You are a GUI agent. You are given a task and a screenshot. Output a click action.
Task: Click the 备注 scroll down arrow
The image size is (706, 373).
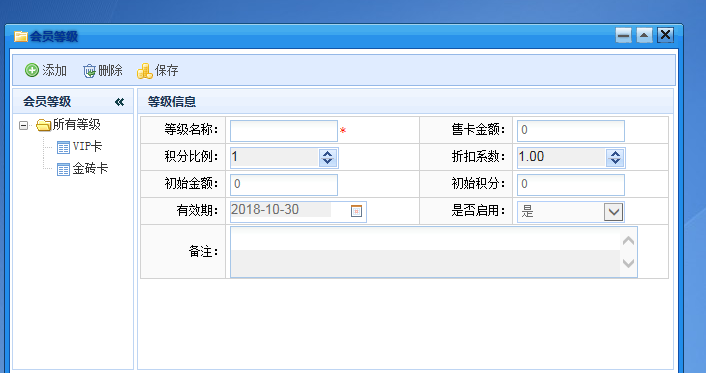(629, 263)
